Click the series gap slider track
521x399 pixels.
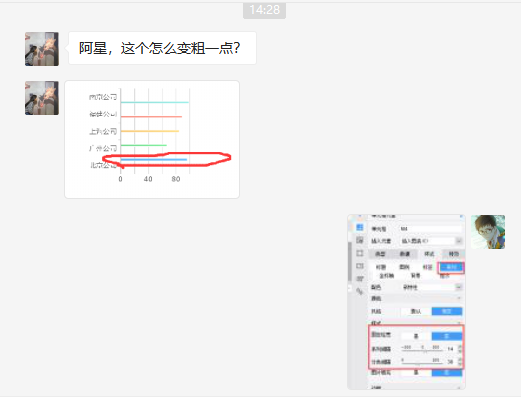click(x=422, y=350)
